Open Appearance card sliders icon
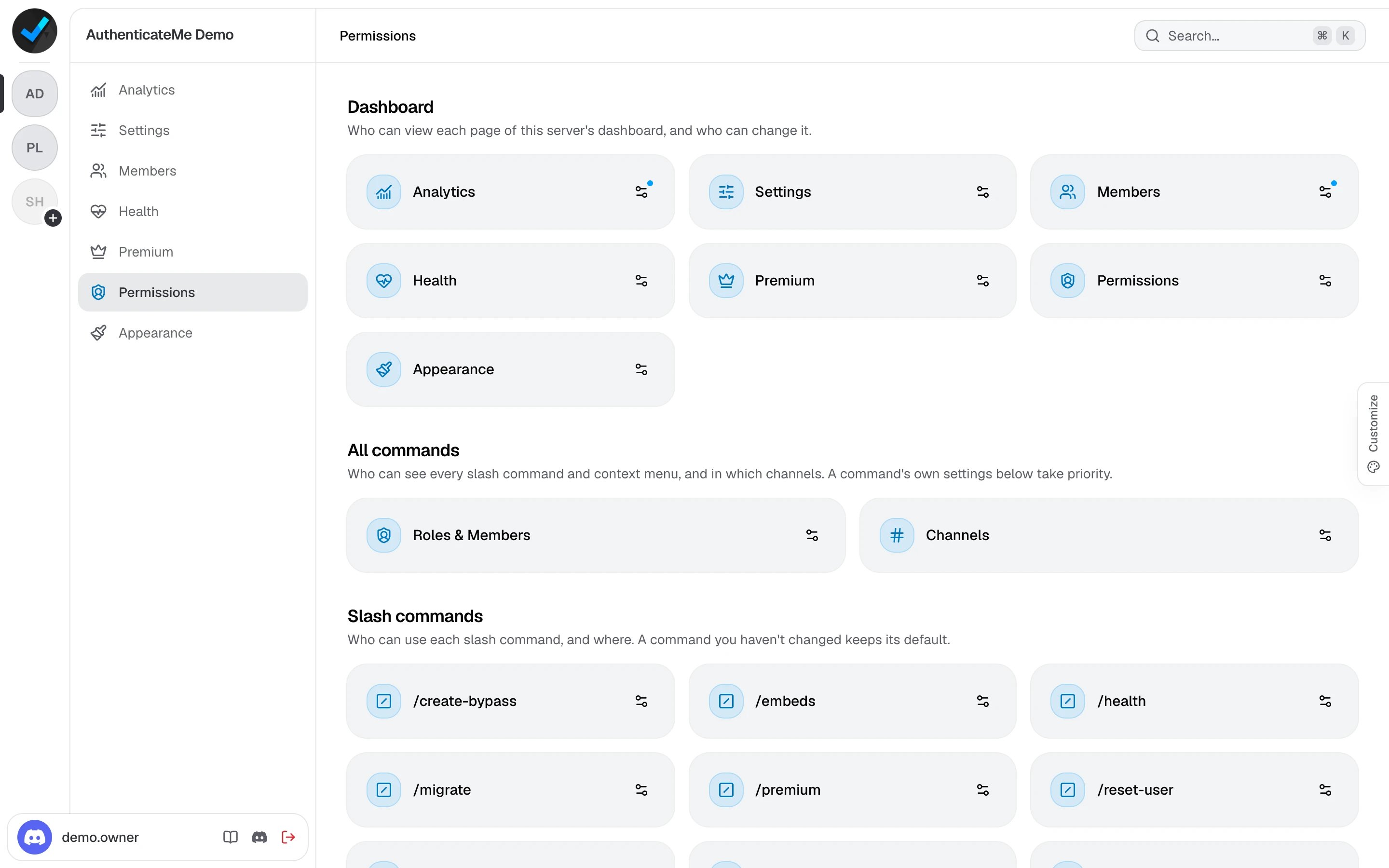This screenshot has height=868, width=1389. point(641,369)
